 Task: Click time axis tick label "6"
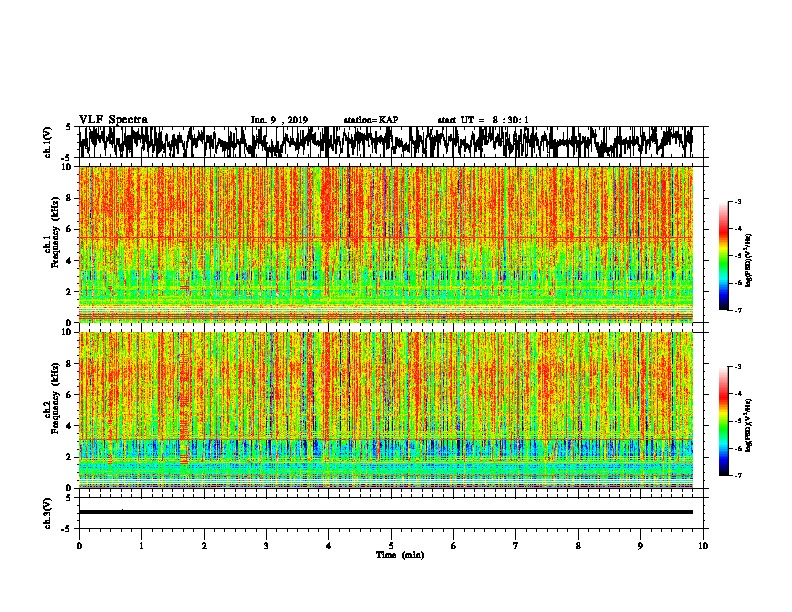click(x=454, y=546)
